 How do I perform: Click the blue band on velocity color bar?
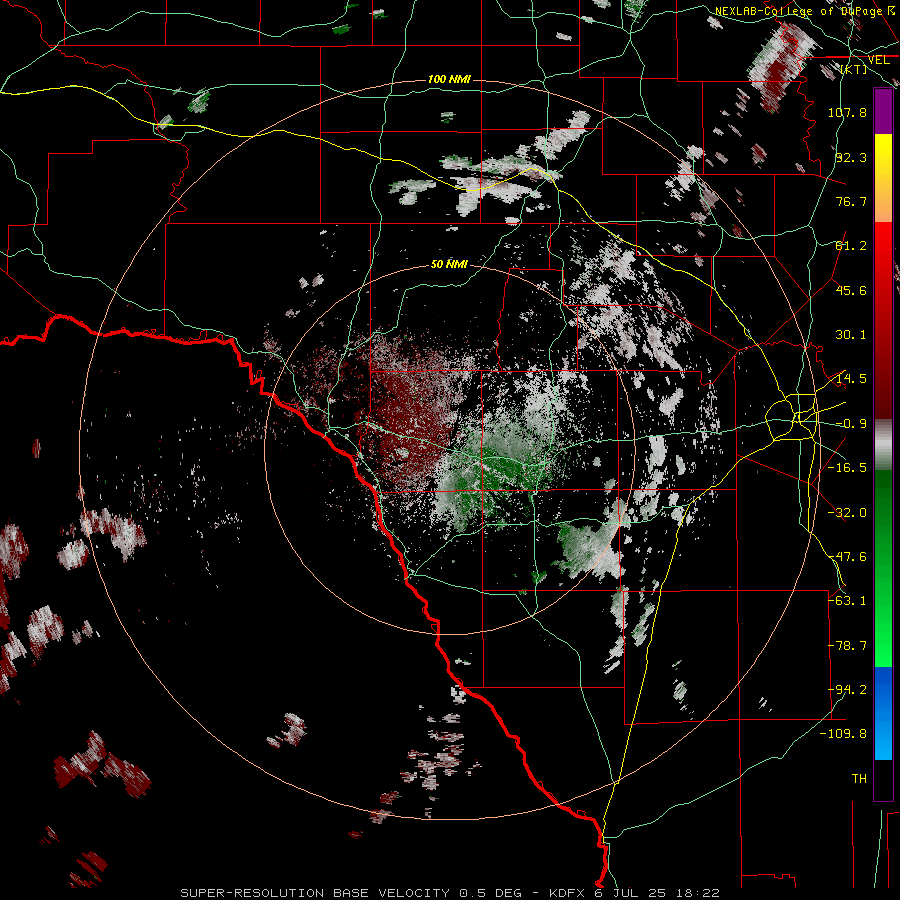883,713
